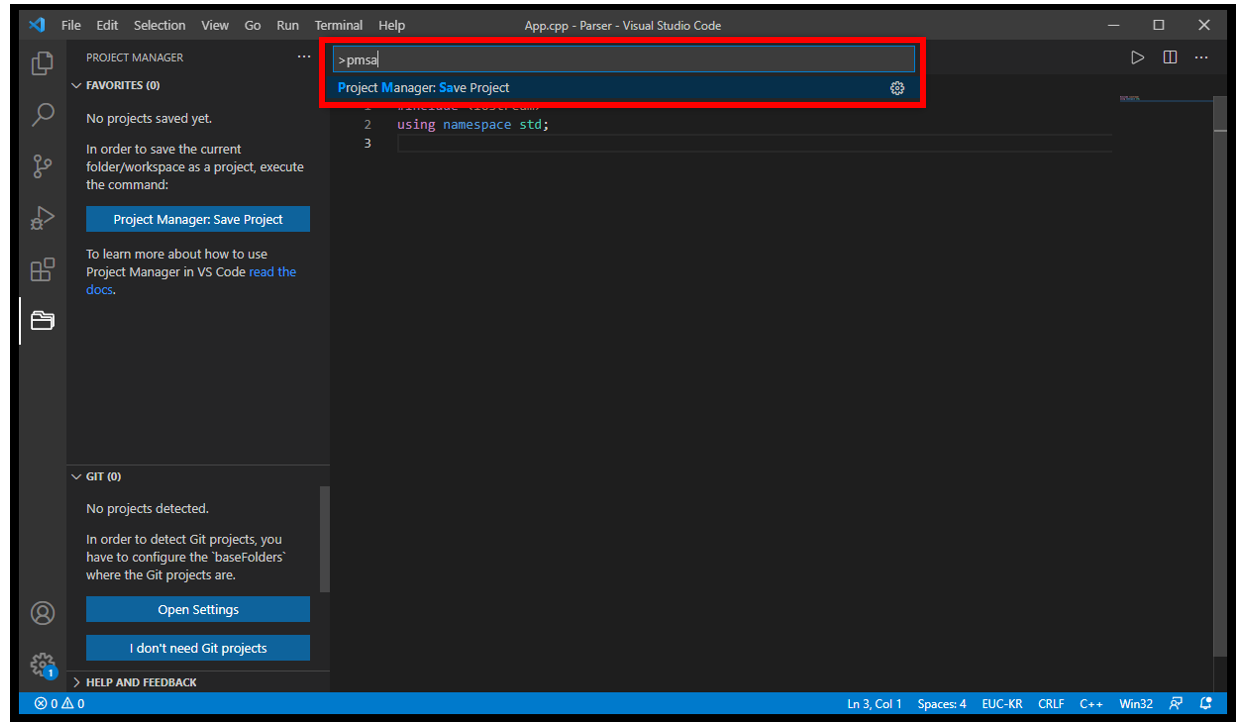Viewport: 1248px width, 722px height.
Task: Click 'using namespace std;' code line
Action: point(473,124)
